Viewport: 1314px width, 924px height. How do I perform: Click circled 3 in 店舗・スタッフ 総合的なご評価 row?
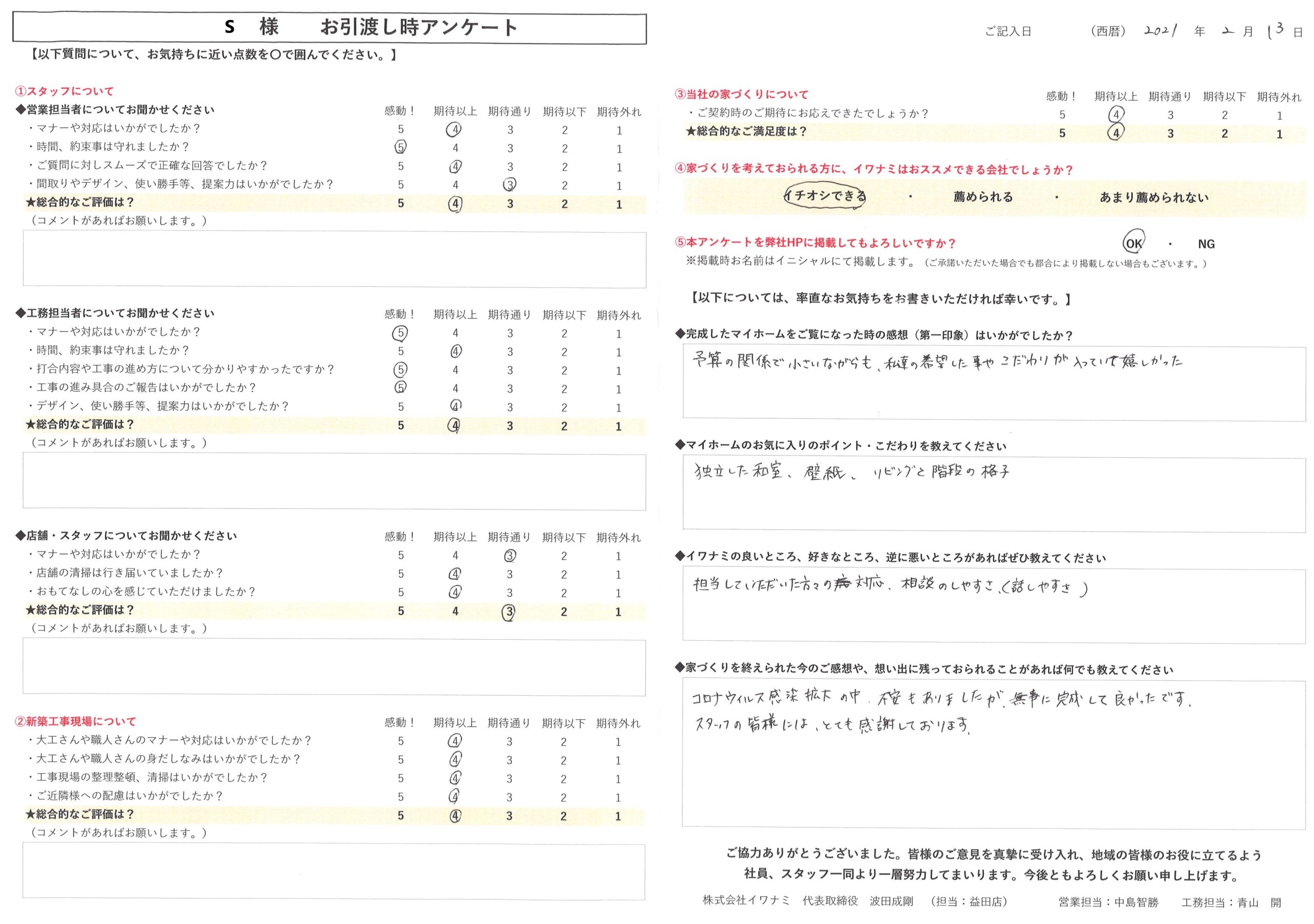click(x=509, y=612)
